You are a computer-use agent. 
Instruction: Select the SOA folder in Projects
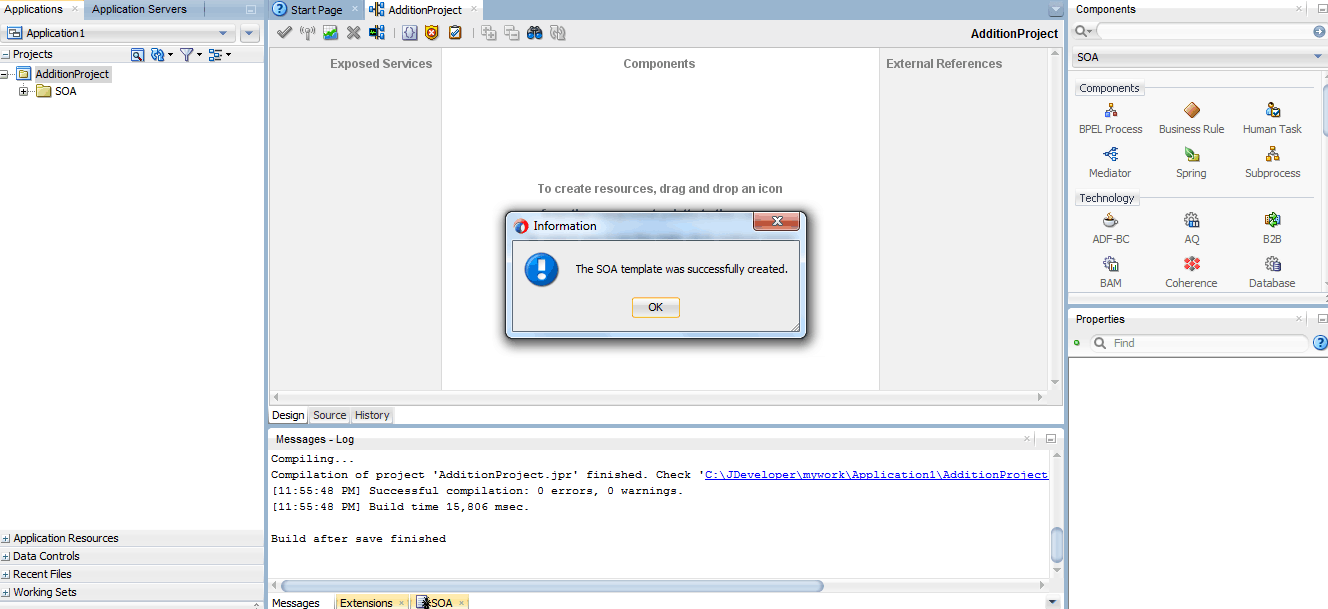[x=65, y=91]
